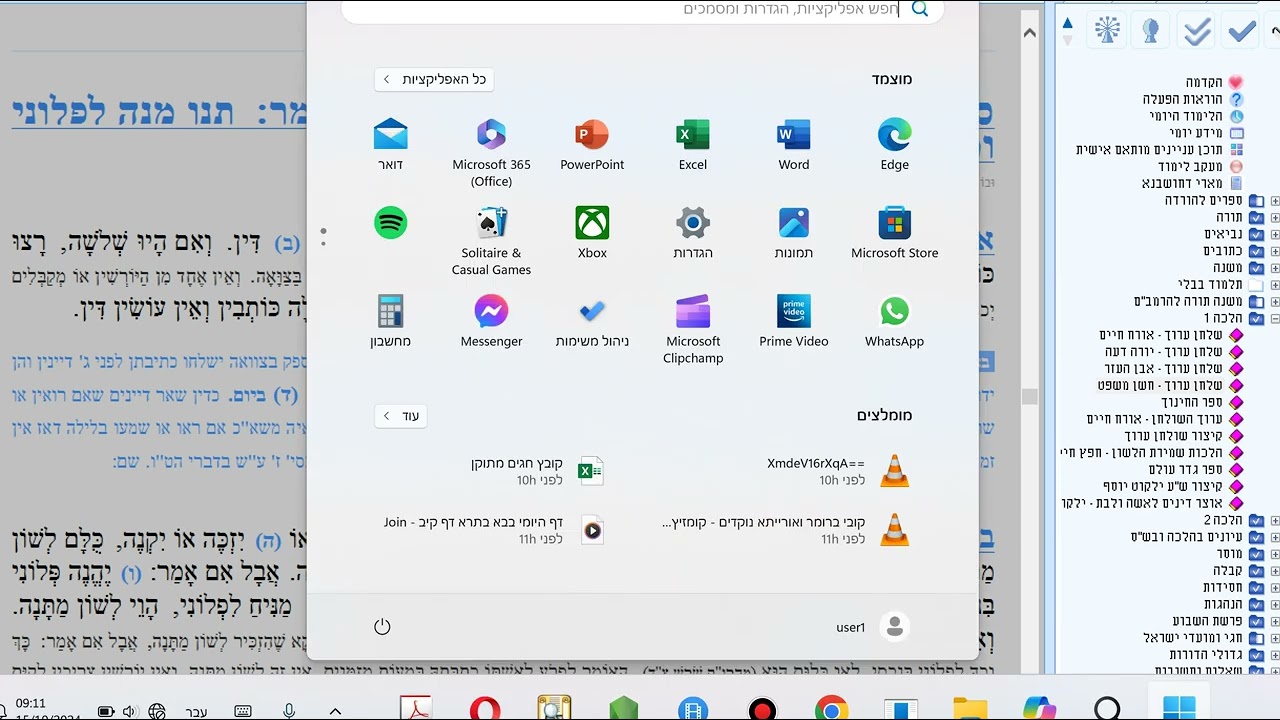The image size is (1280, 720).
Task: Open the Photos (תמונות) app
Action: point(794,233)
